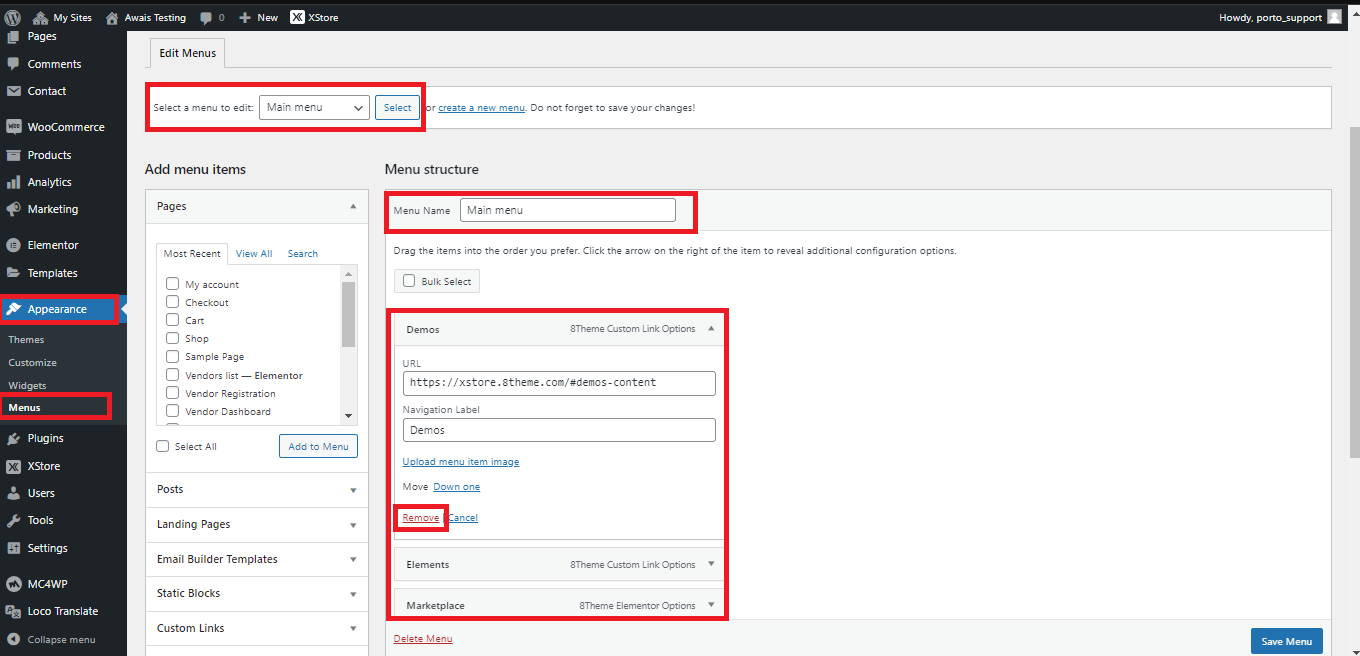Viewport: 1360px width, 656px height.
Task: Click the Marketing megaphone icon
Action: pos(13,209)
